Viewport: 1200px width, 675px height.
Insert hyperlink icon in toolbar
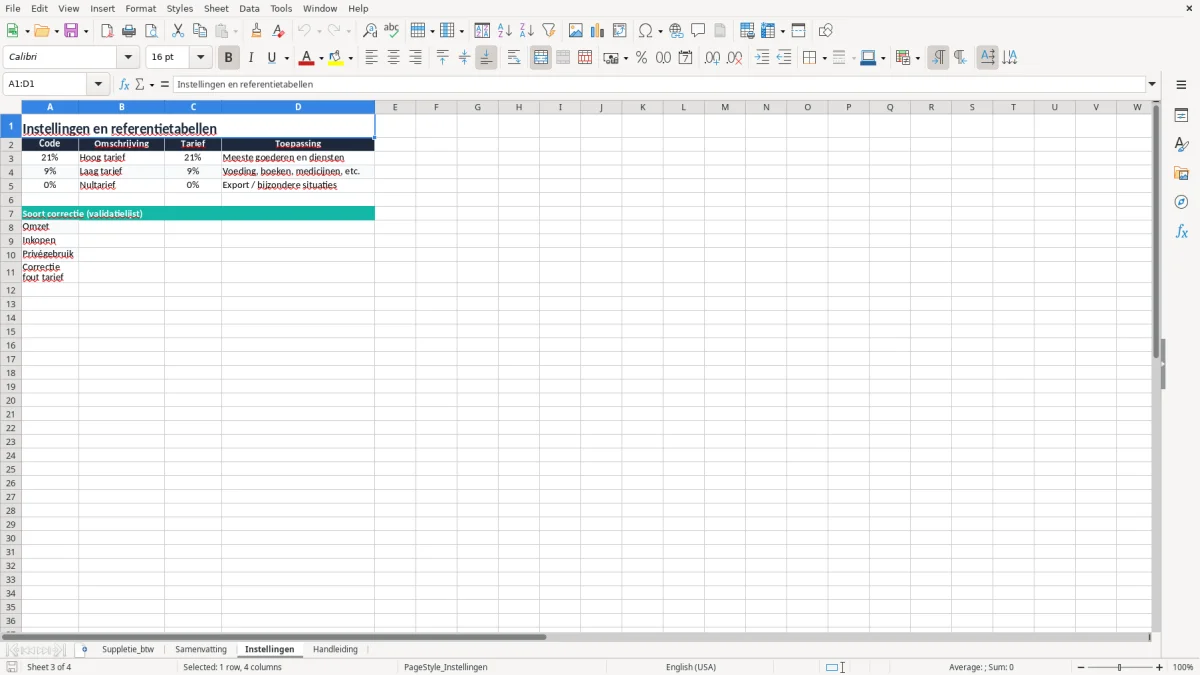[676, 31]
